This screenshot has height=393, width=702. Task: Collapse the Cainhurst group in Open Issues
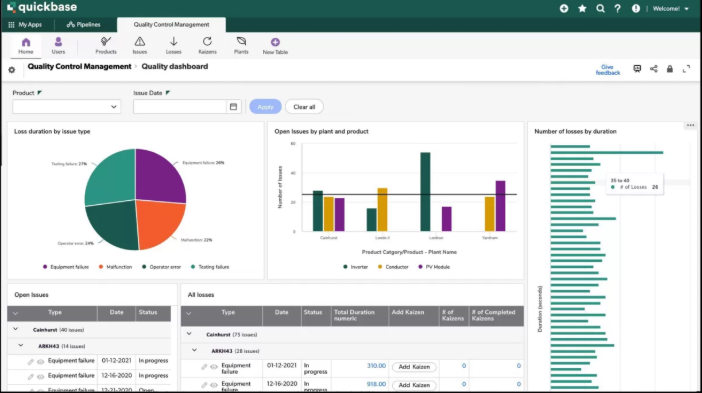pyautogui.click(x=16, y=329)
